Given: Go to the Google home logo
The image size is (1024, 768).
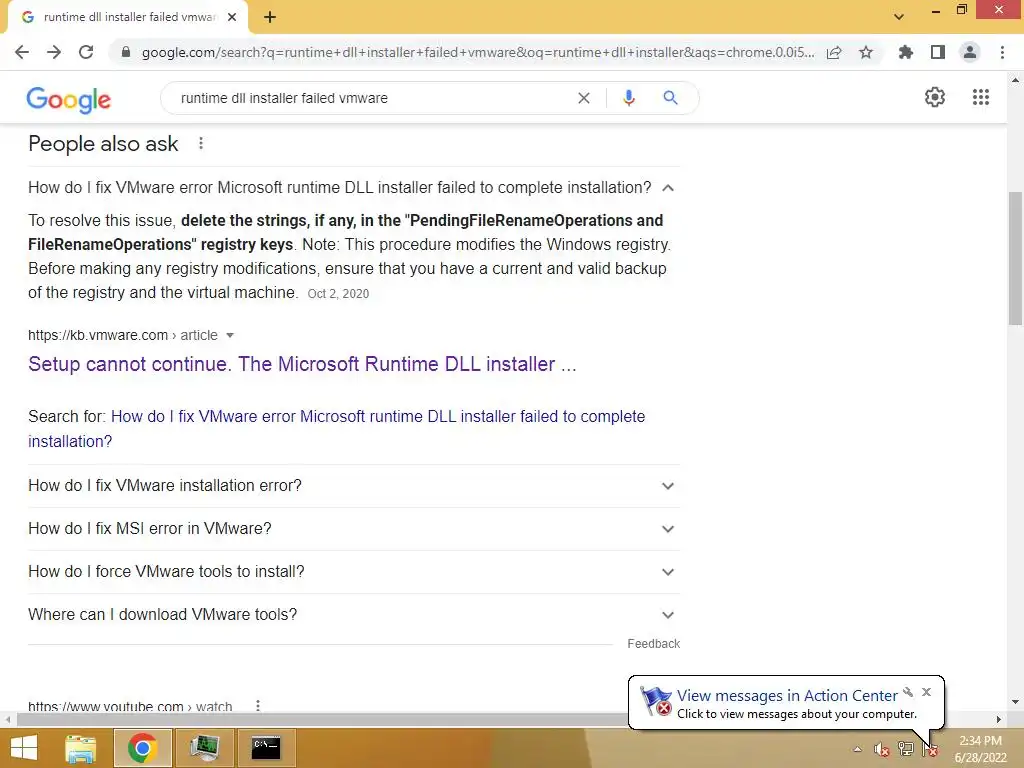Looking at the screenshot, I should pos(69,99).
